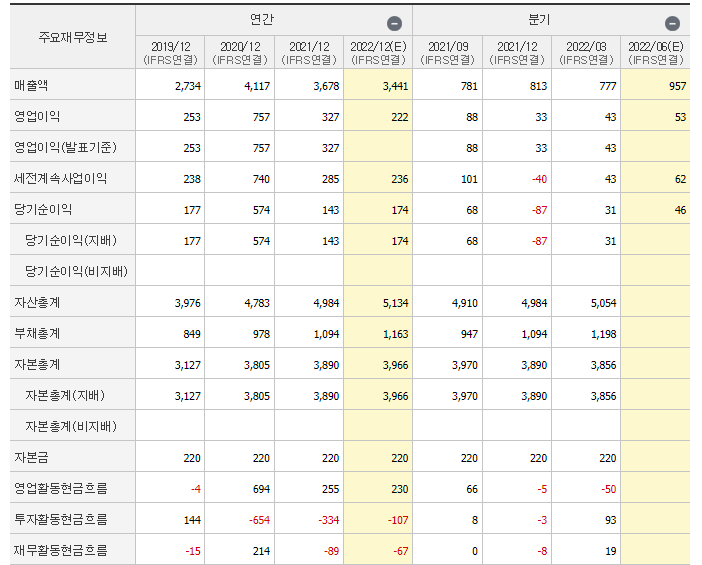Collapse the 연간 section with minus icon
Screen dimensions: 702x565
tap(394, 23)
